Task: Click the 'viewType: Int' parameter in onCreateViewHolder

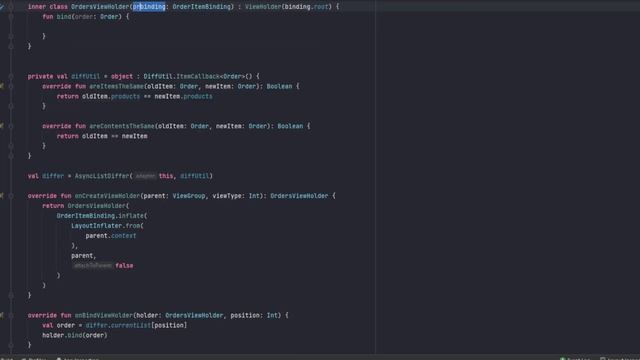Action: (236, 196)
